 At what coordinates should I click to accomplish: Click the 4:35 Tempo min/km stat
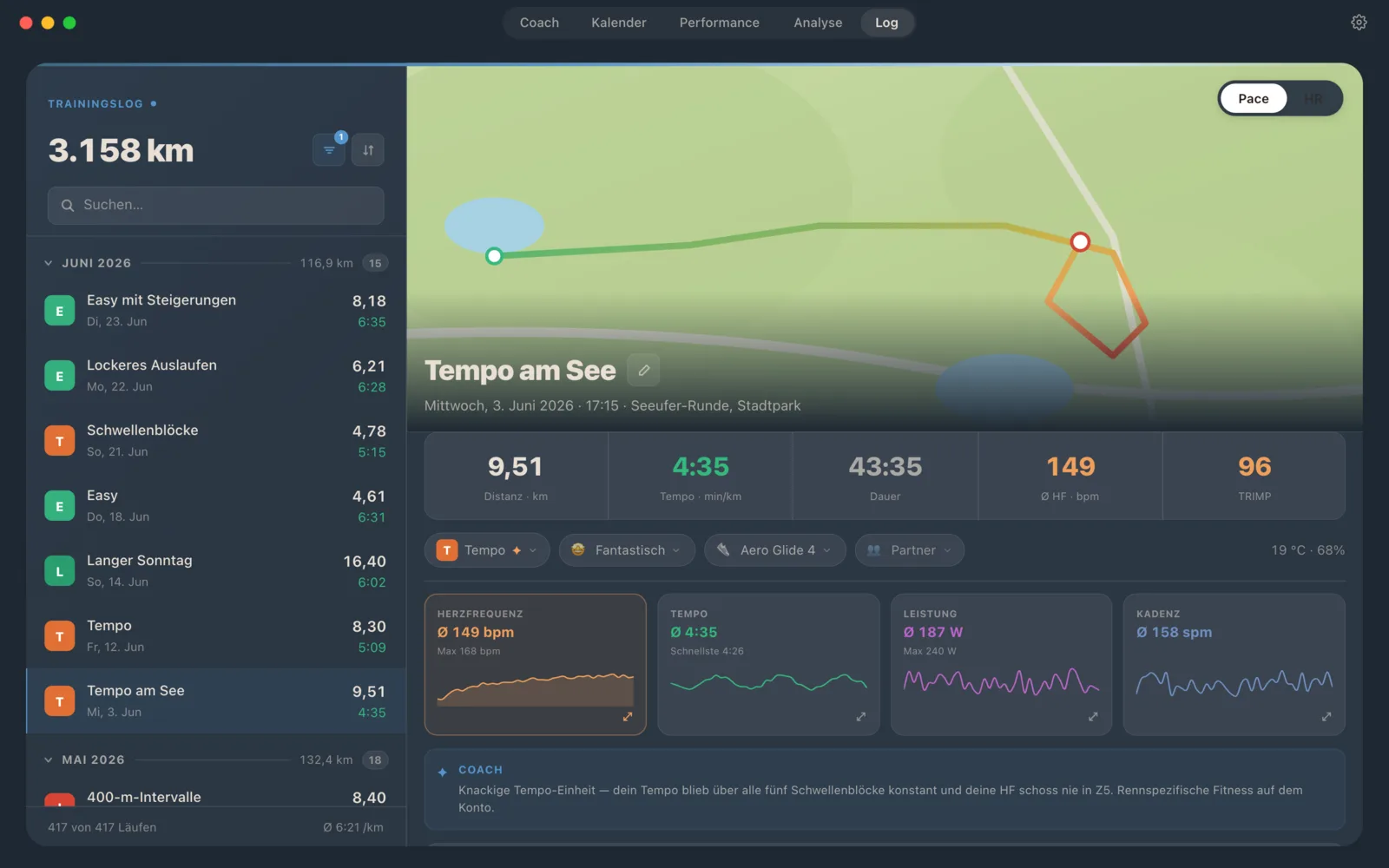pyautogui.click(x=701, y=477)
